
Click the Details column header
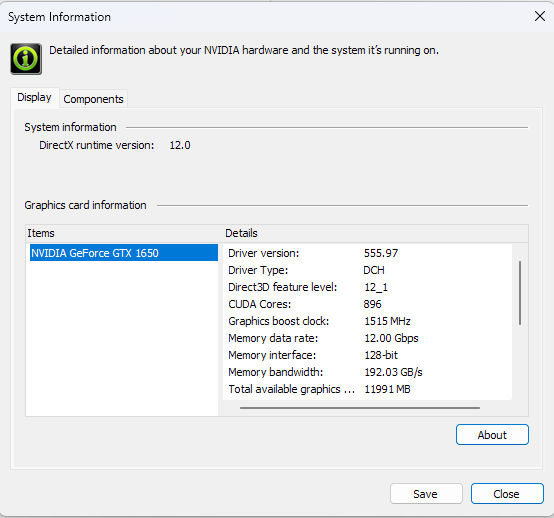pos(376,233)
